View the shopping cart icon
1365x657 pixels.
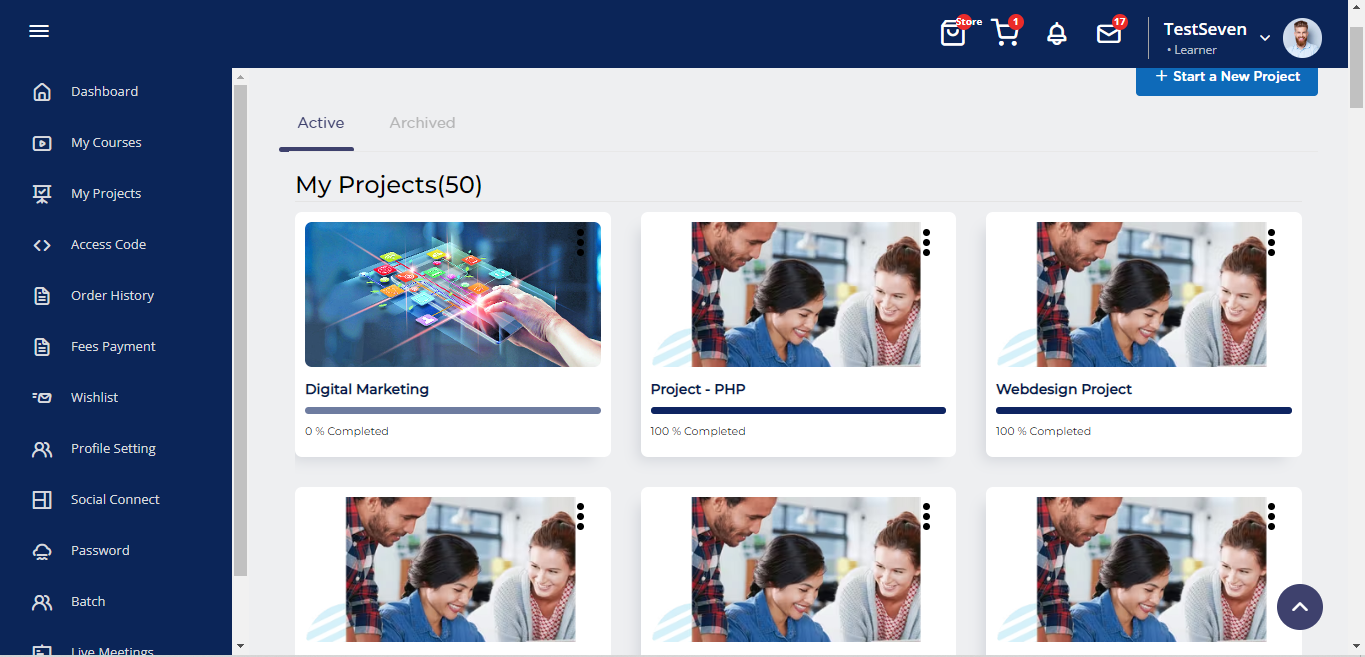[1005, 34]
